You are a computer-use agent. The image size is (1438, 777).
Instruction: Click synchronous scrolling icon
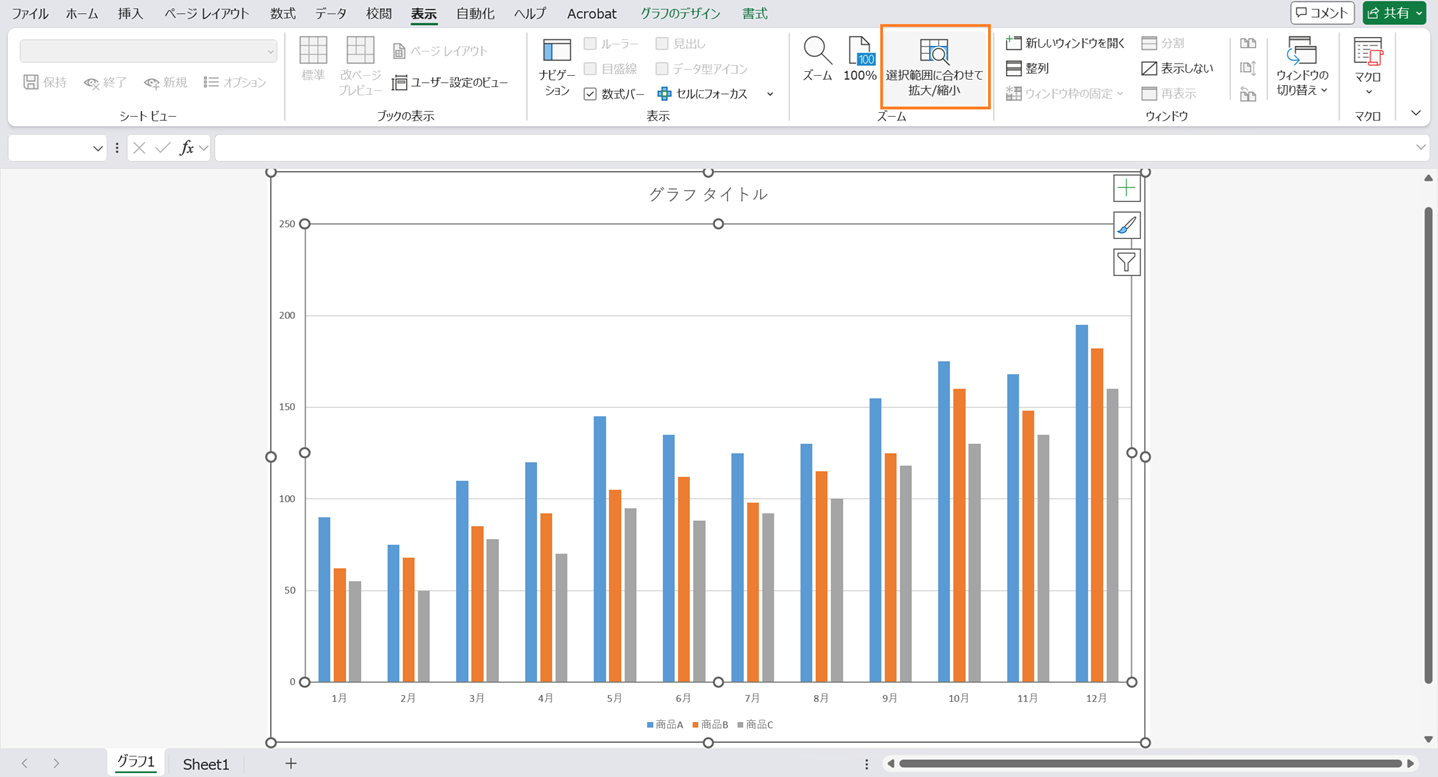coord(1248,68)
